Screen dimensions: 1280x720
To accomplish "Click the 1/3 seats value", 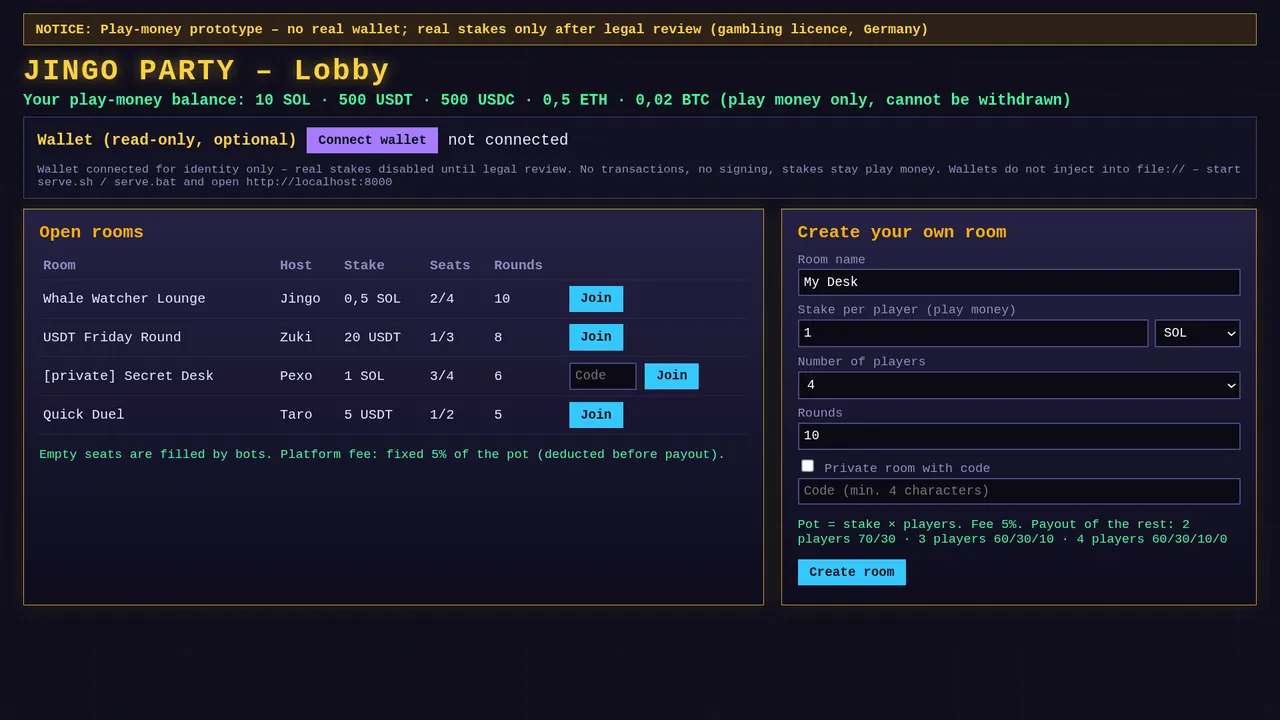I will [442, 338].
